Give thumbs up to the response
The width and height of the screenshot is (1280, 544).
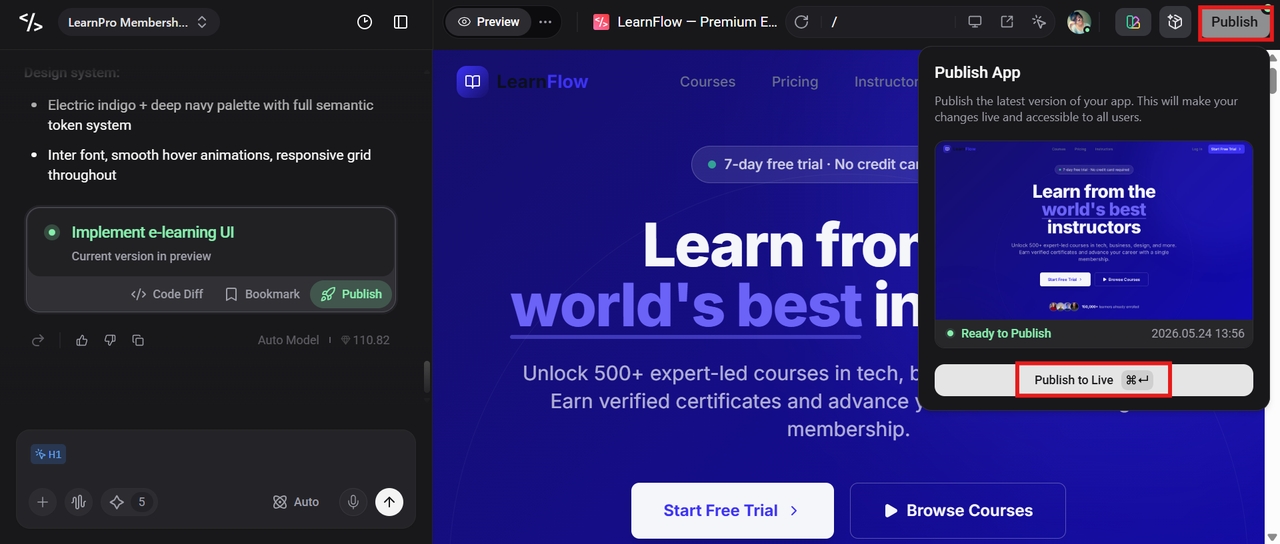82,340
